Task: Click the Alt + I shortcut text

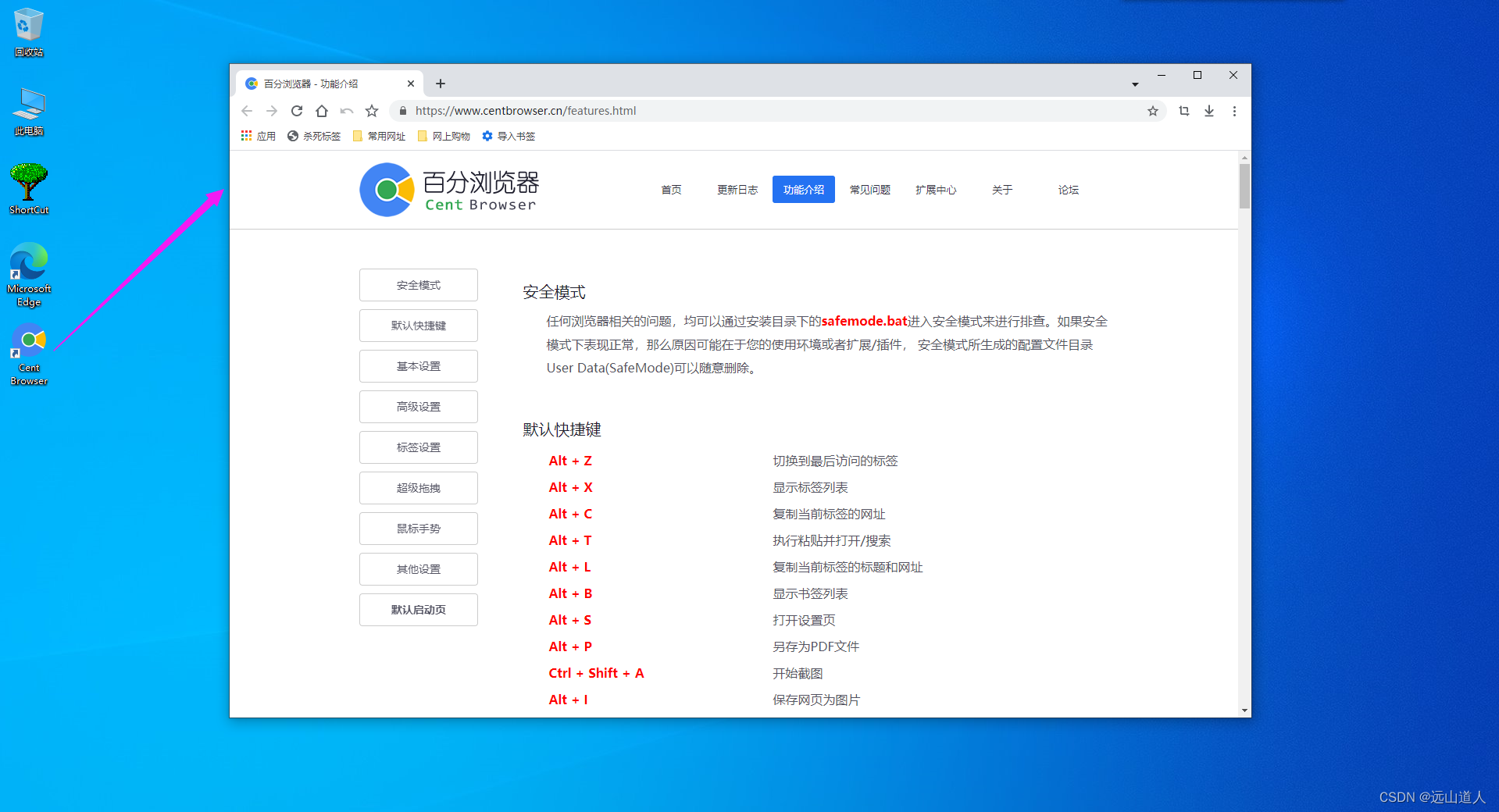Action: tap(568, 700)
